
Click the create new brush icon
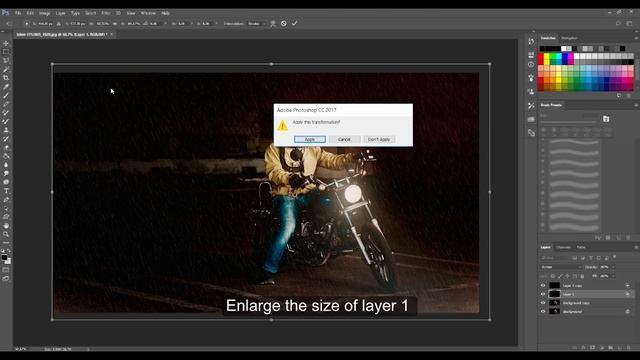(619, 238)
